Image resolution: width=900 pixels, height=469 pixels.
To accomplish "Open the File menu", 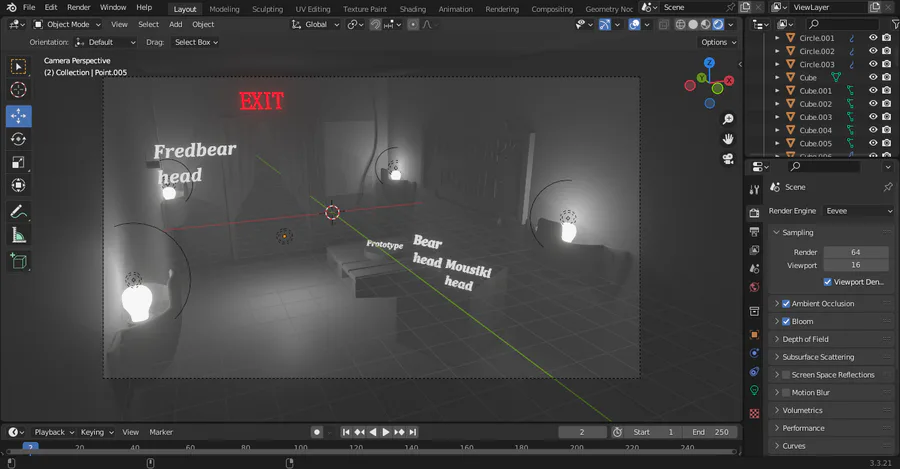I will pyautogui.click(x=29, y=7).
